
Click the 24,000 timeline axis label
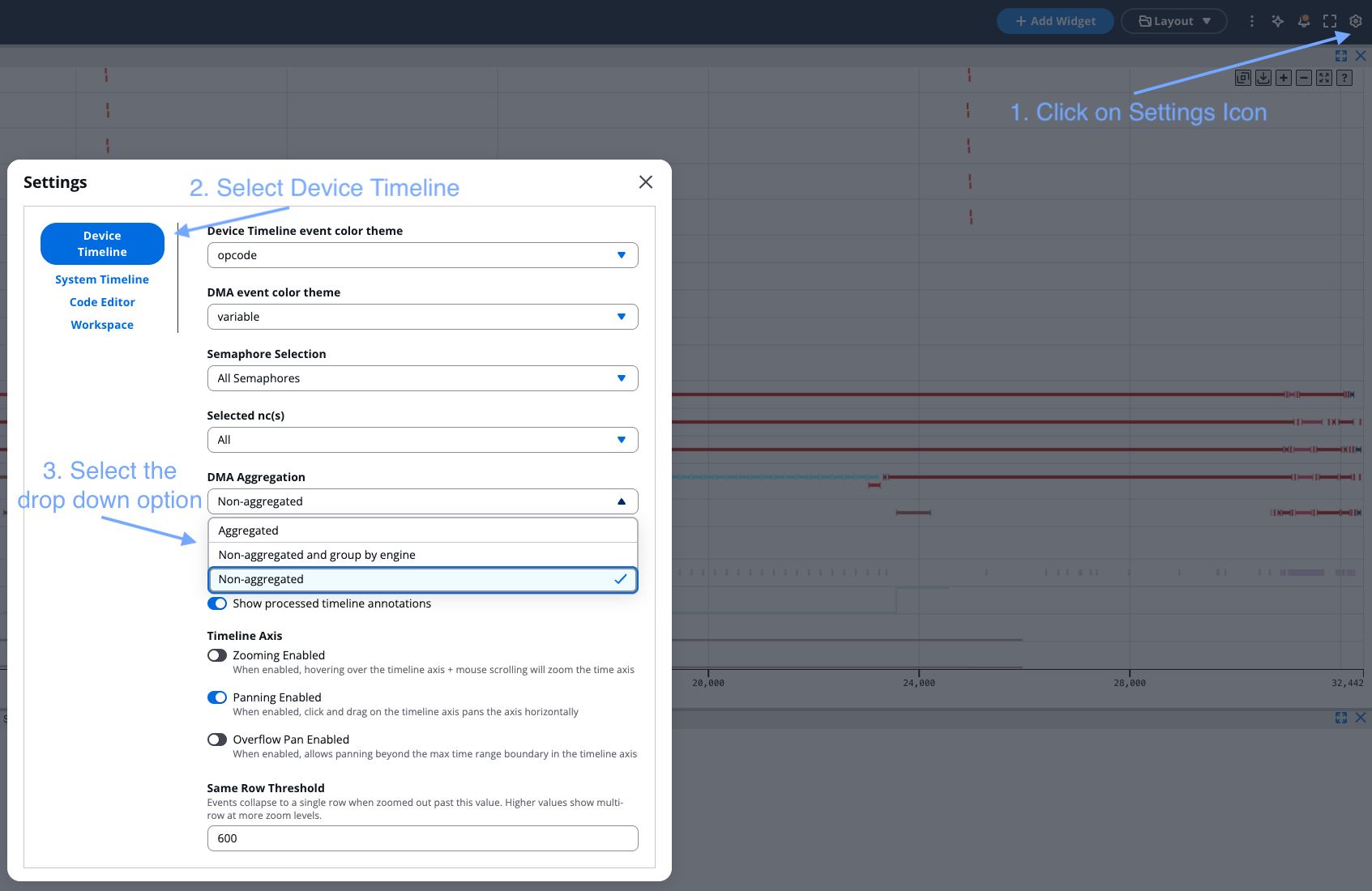point(919,683)
